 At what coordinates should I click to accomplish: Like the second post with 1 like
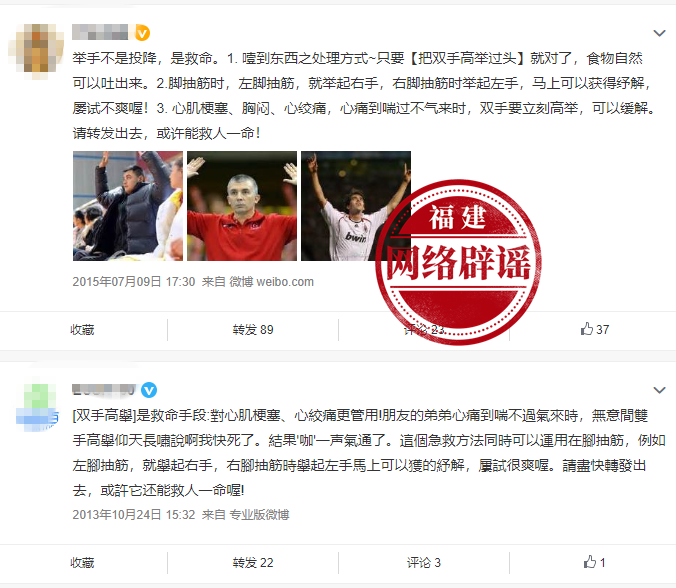pos(595,562)
